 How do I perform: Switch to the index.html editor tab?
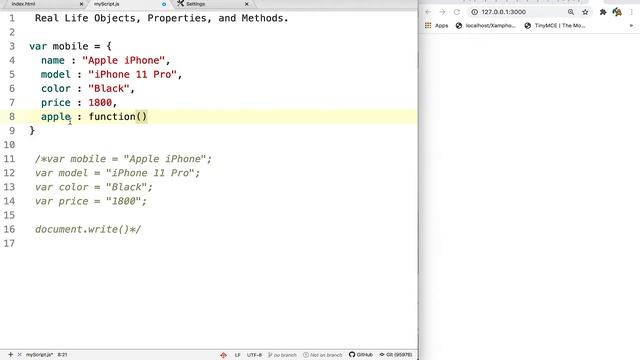click(23, 4)
